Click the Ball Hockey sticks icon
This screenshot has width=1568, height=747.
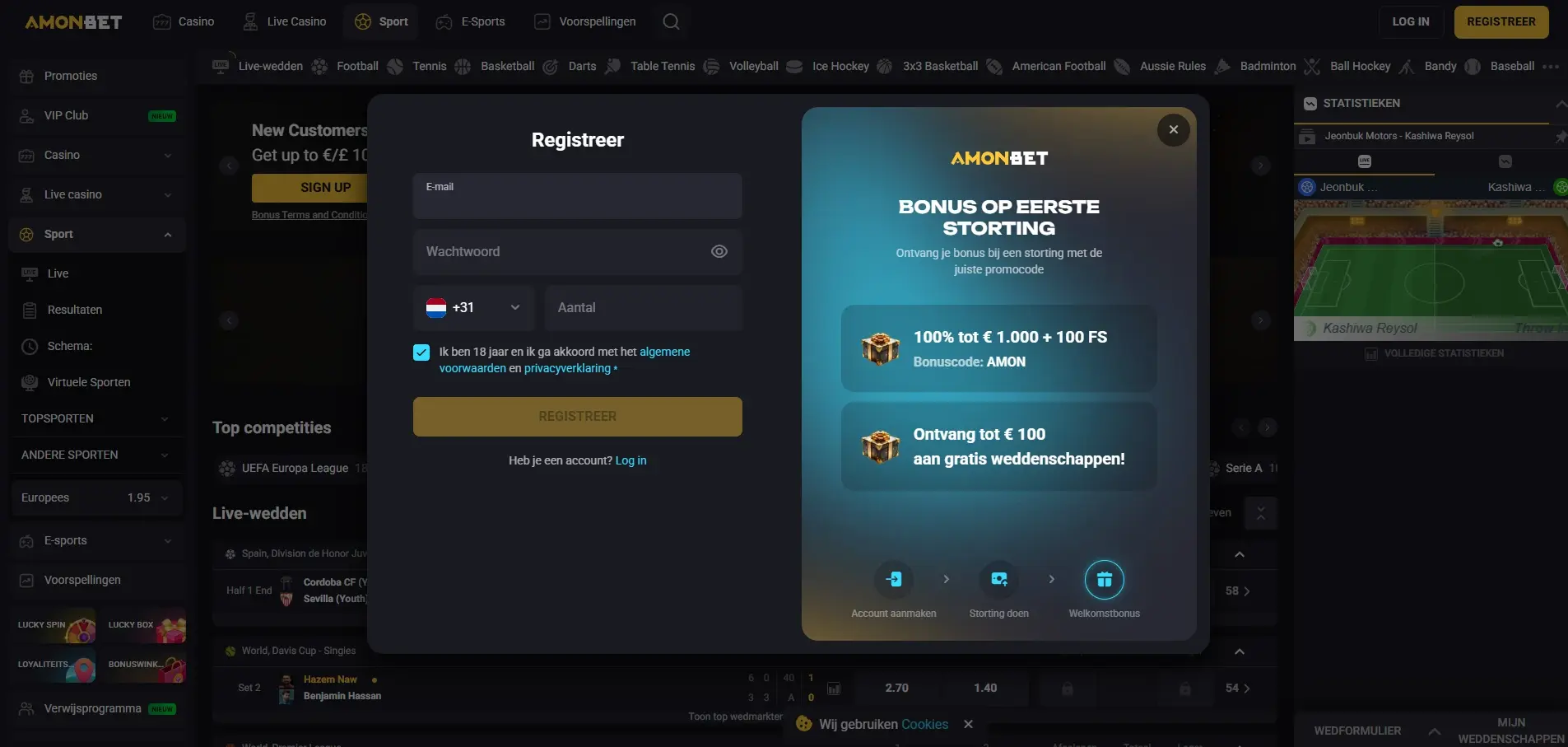(x=1313, y=67)
